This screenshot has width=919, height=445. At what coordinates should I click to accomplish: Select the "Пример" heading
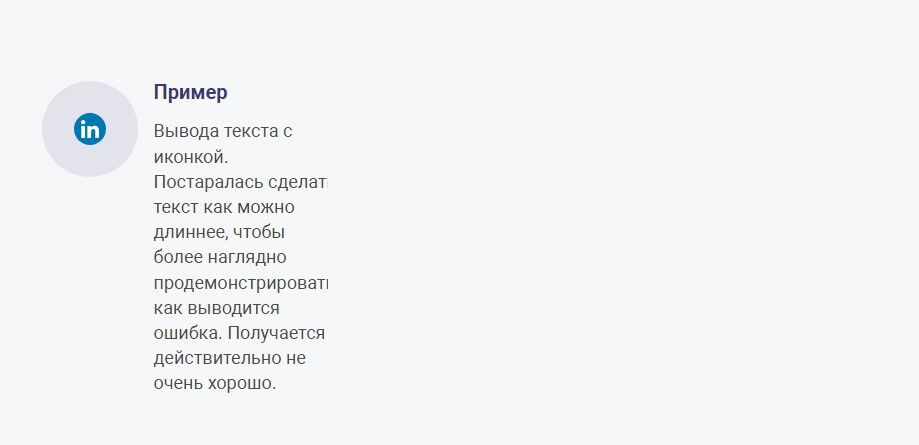pyautogui.click(x=190, y=93)
